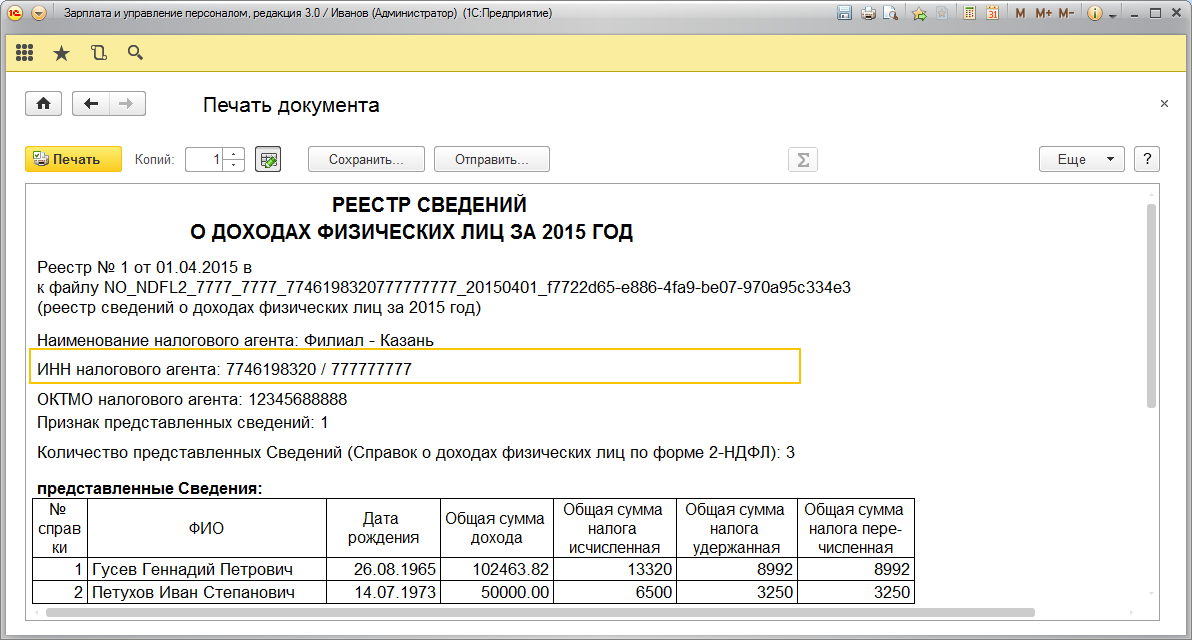Click the help question mark button
1192x640 pixels.
click(1147, 159)
